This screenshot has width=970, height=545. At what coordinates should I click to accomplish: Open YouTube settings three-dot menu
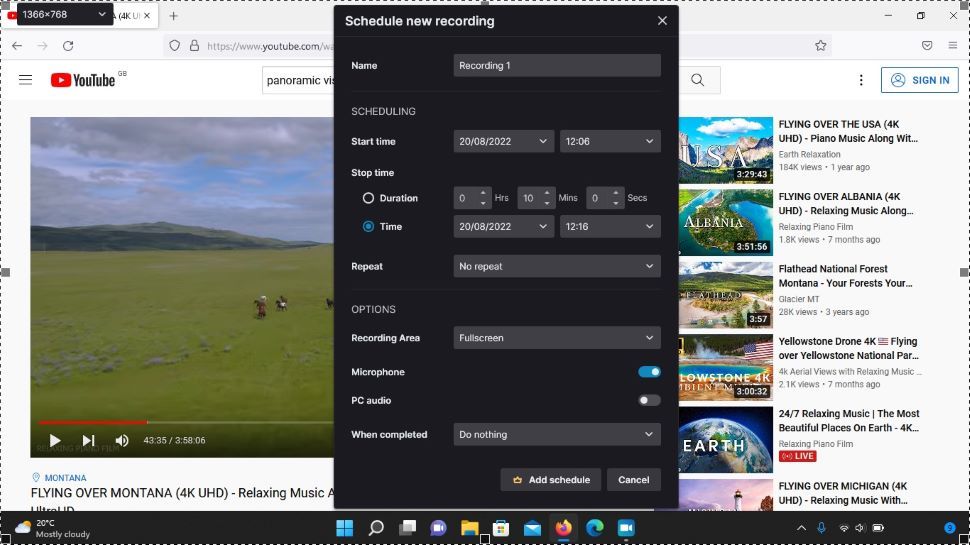pos(861,80)
